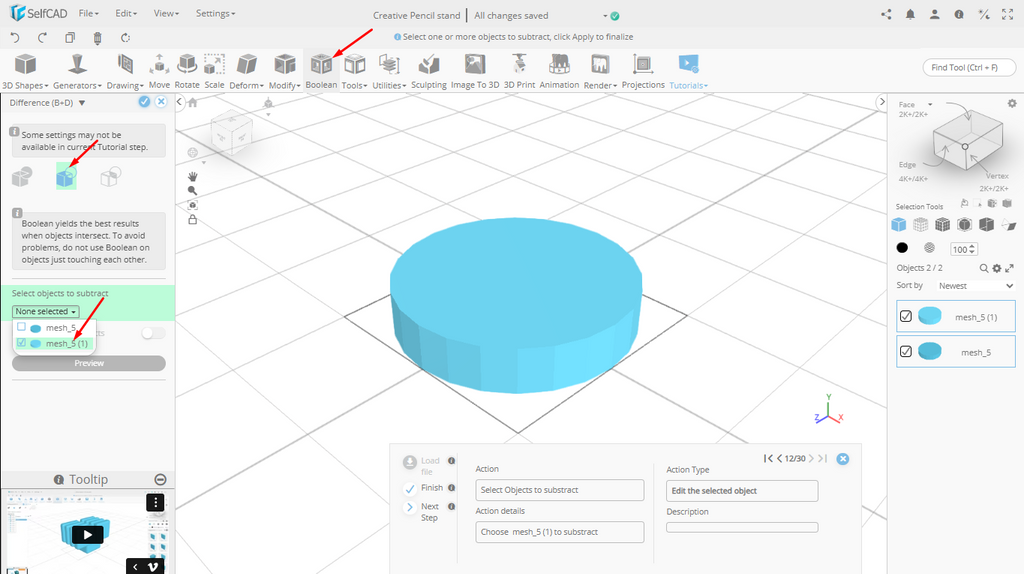Open the user account icon
The image size is (1024, 574).
pyautogui.click(x=935, y=14)
